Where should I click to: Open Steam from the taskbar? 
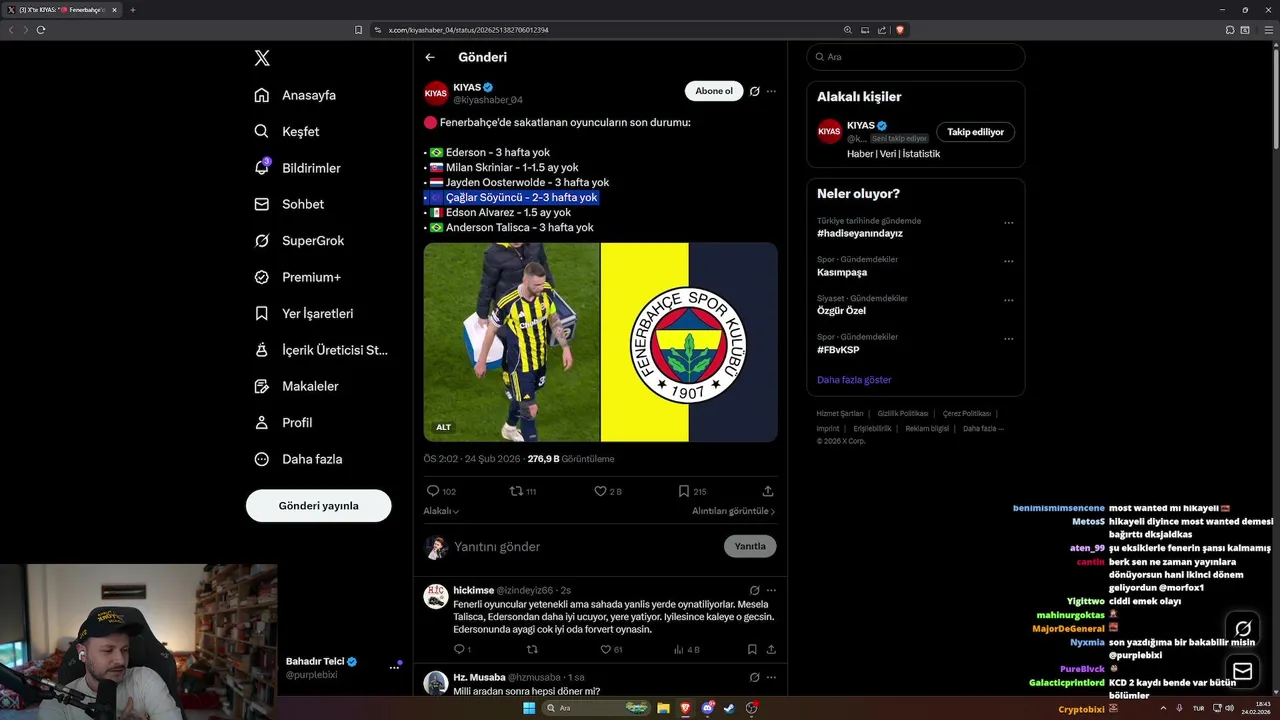[x=729, y=708]
